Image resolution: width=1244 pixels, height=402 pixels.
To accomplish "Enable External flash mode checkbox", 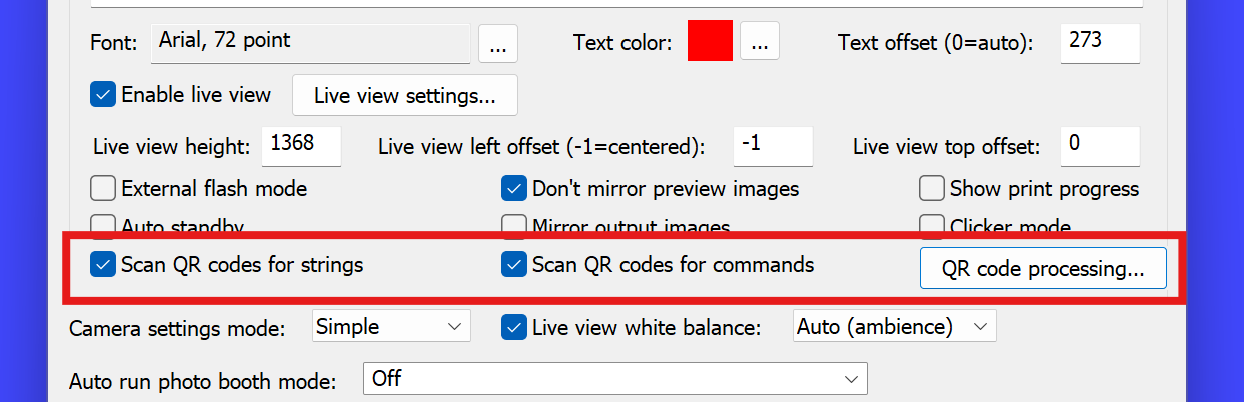I will coord(103,188).
